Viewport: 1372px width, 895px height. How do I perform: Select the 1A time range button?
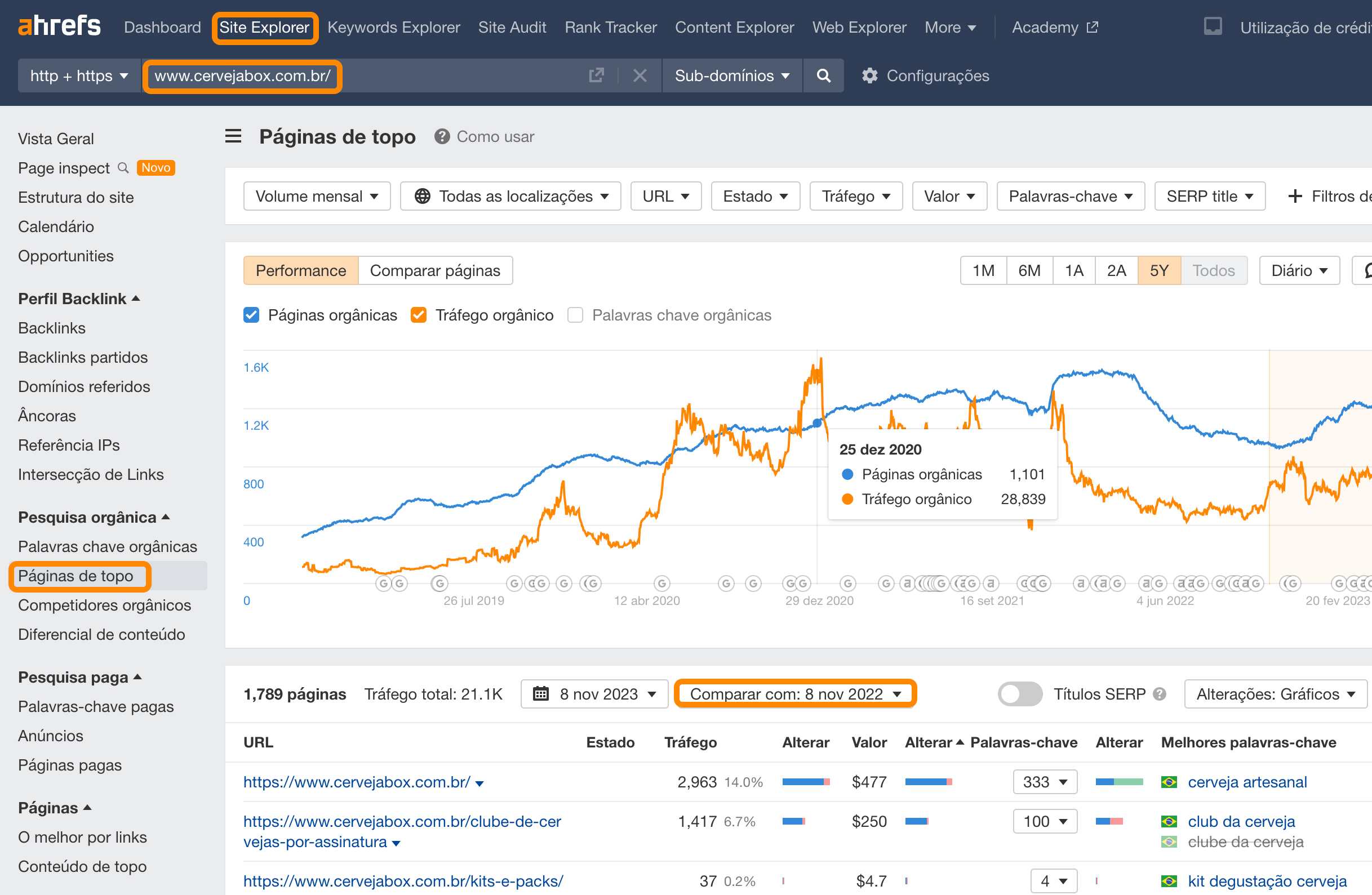click(1073, 271)
